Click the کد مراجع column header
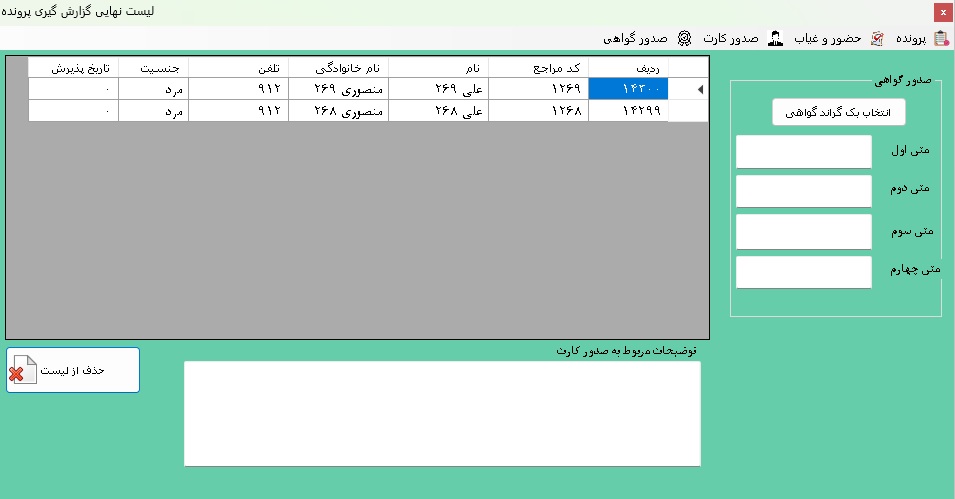This screenshot has width=955, height=499. click(x=538, y=67)
